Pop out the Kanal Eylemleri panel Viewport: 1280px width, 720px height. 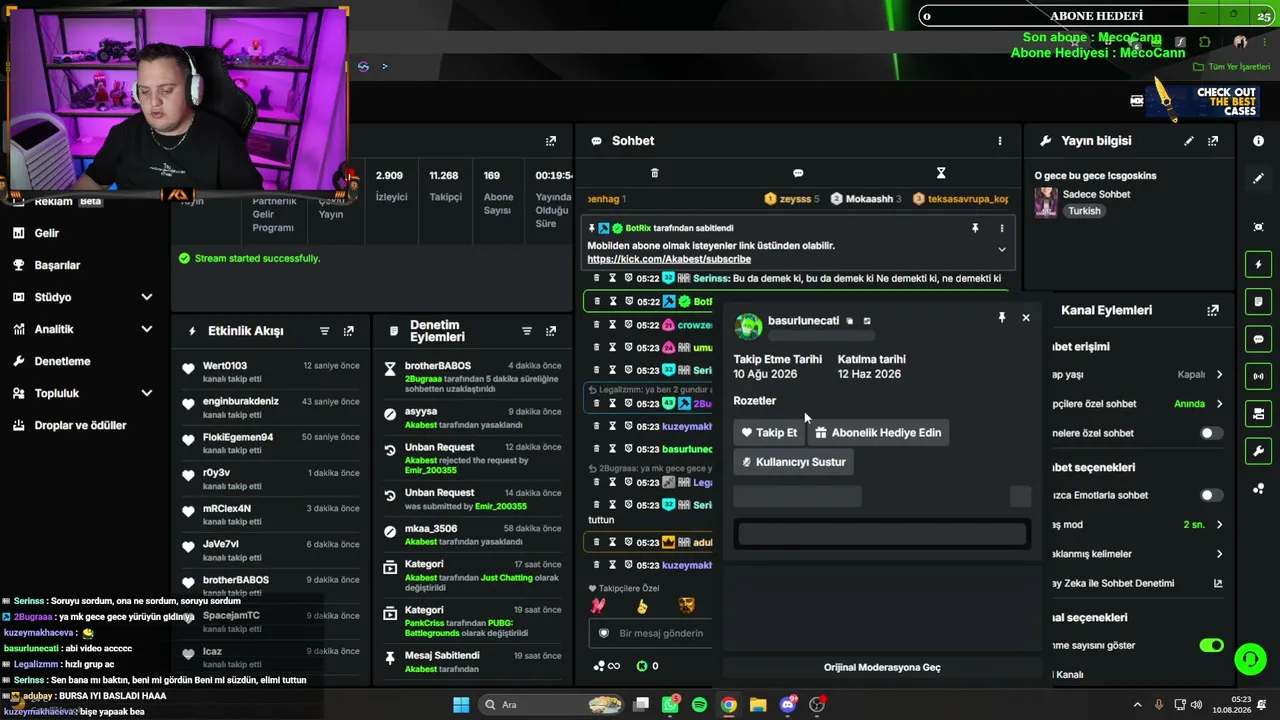pyautogui.click(x=1213, y=310)
